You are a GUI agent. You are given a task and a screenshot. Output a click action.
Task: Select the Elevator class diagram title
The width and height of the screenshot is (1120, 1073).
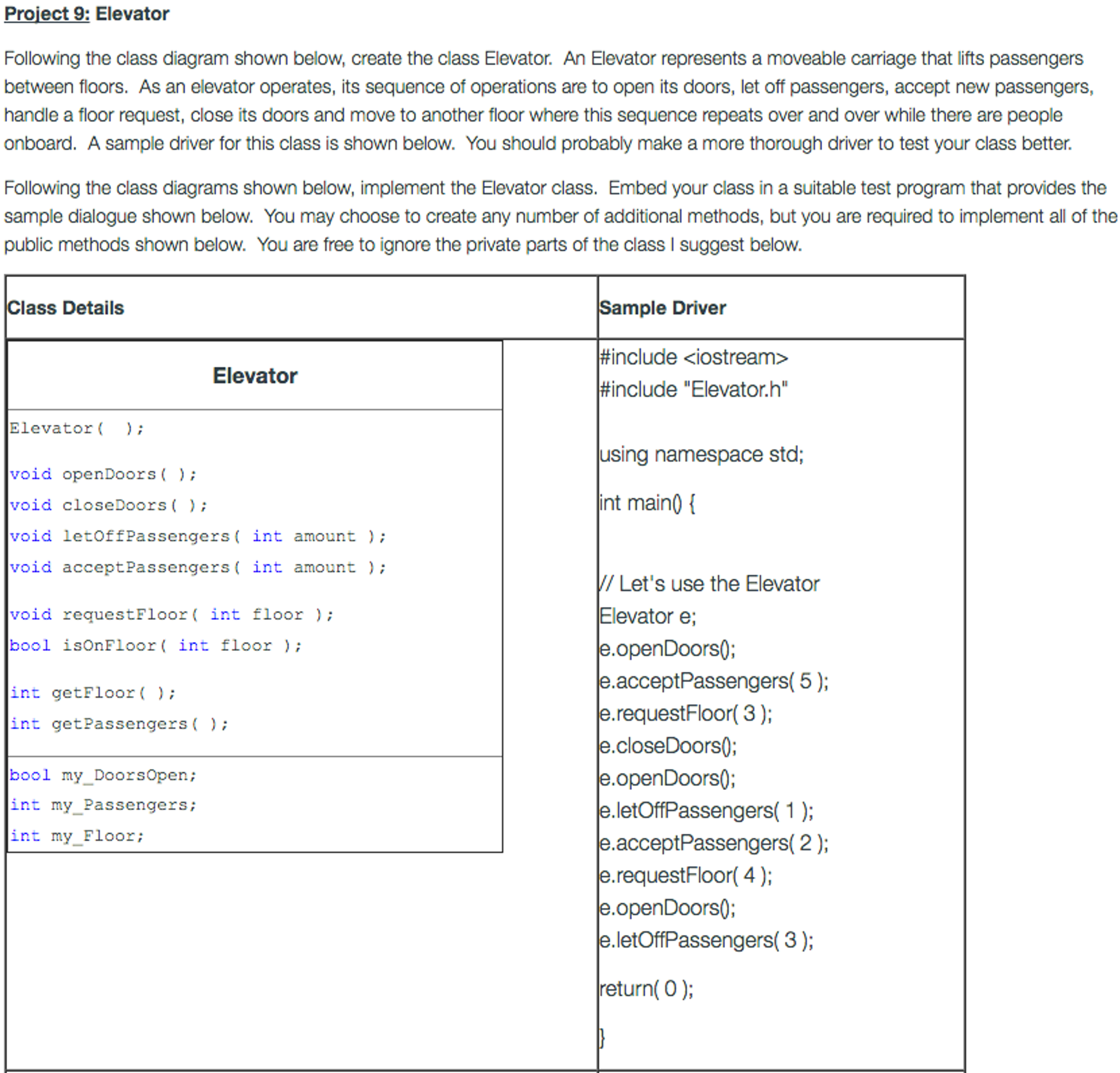pyautogui.click(x=255, y=376)
